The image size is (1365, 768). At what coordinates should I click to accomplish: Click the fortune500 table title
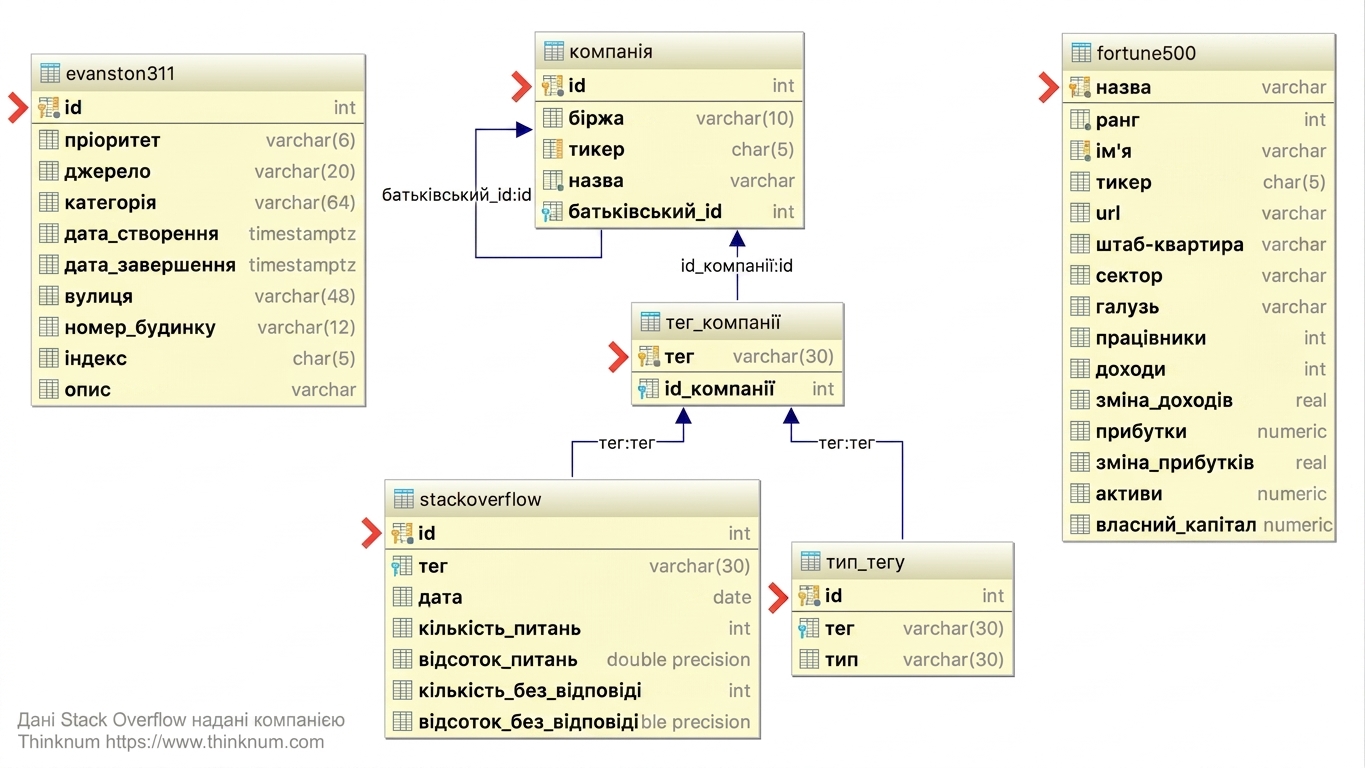tap(1146, 53)
